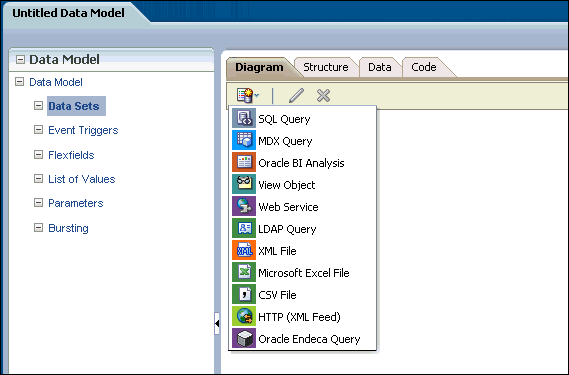
Task: Switch to the Diagram tab
Action: pos(259,67)
